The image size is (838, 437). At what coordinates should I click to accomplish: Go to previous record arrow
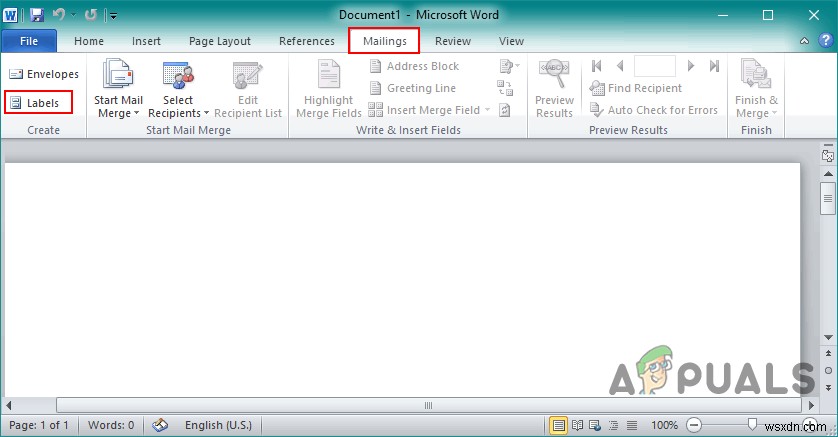620,66
